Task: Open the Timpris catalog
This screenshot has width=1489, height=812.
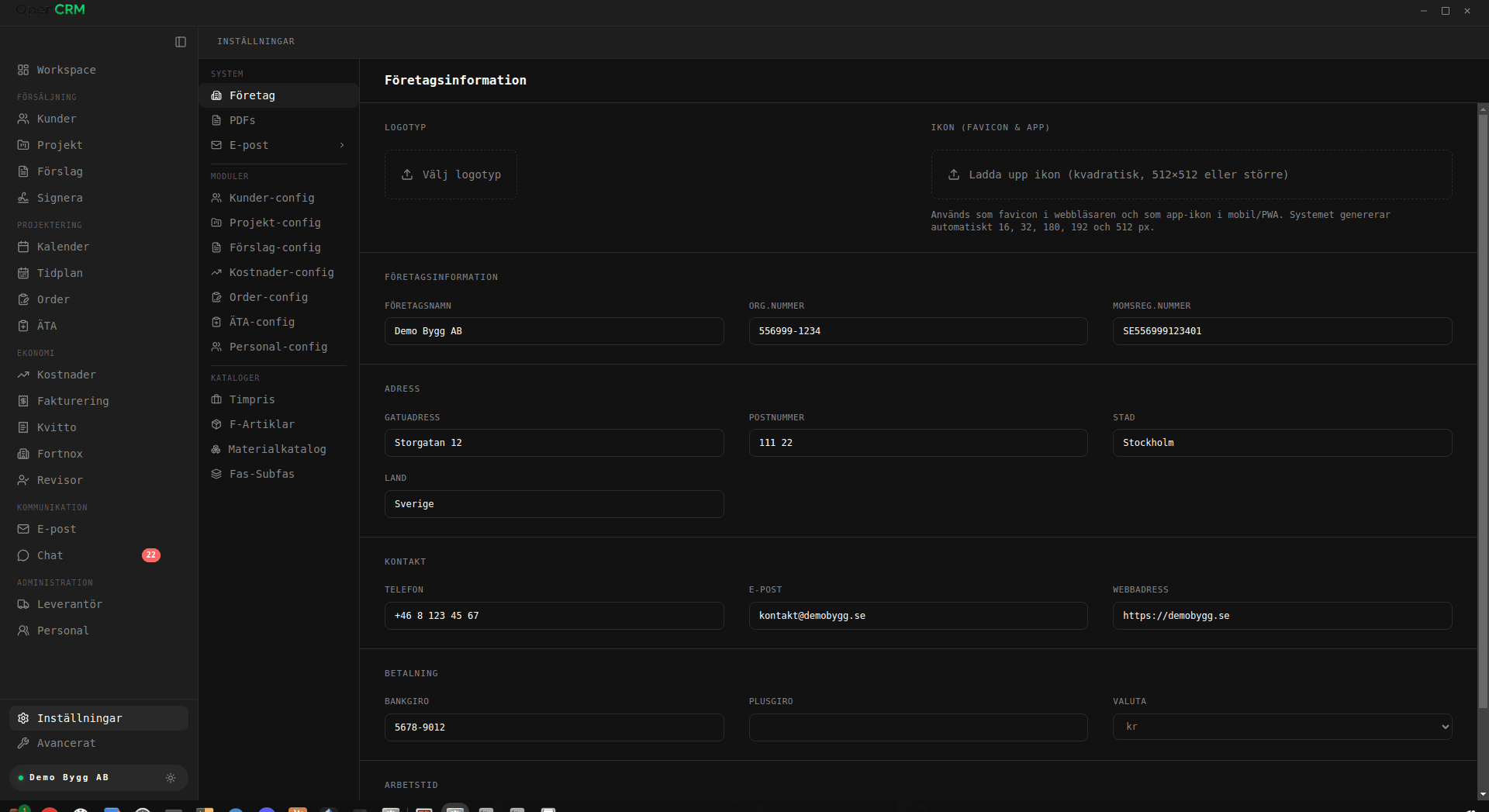Action: (x=279, y=399)
